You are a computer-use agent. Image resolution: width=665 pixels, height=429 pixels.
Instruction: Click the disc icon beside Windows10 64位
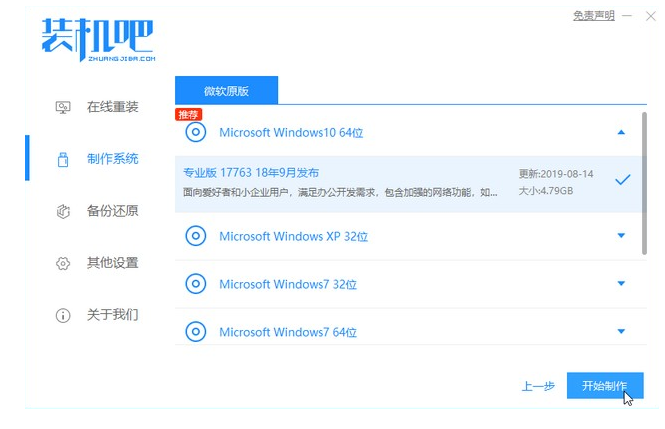click(x=196, y=132)
